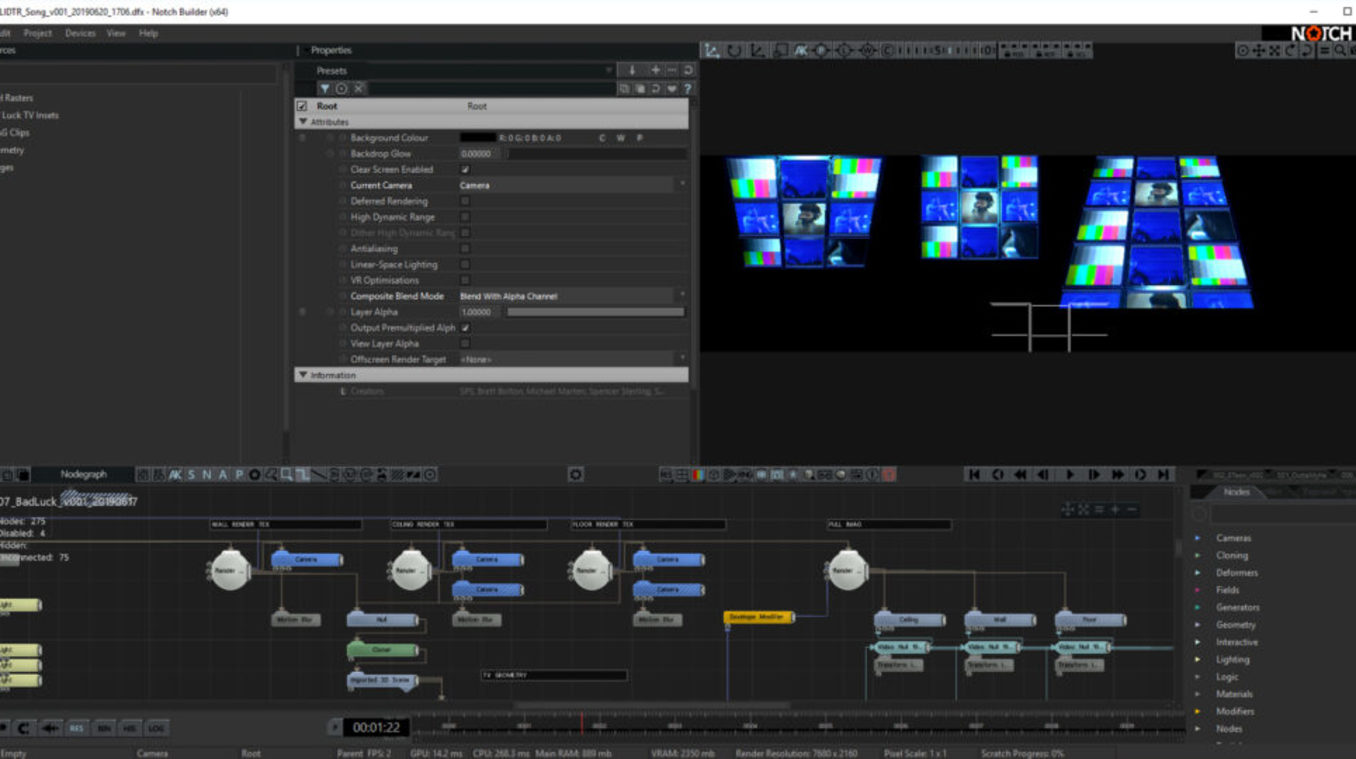Viewport: 1356px width, 759px height.
Task: Open the Project menu
Action: [38, 33]
